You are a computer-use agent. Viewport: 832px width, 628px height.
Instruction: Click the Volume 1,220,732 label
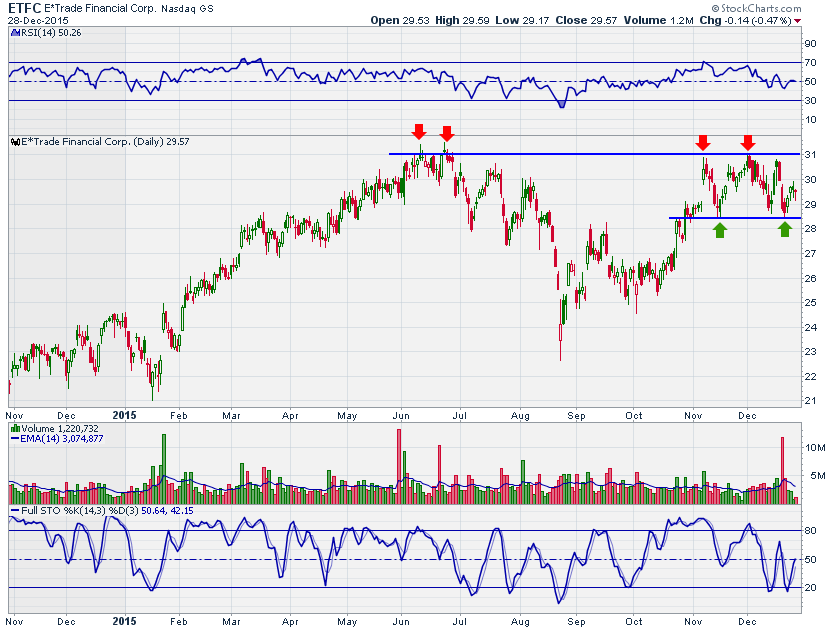(60, 429)
